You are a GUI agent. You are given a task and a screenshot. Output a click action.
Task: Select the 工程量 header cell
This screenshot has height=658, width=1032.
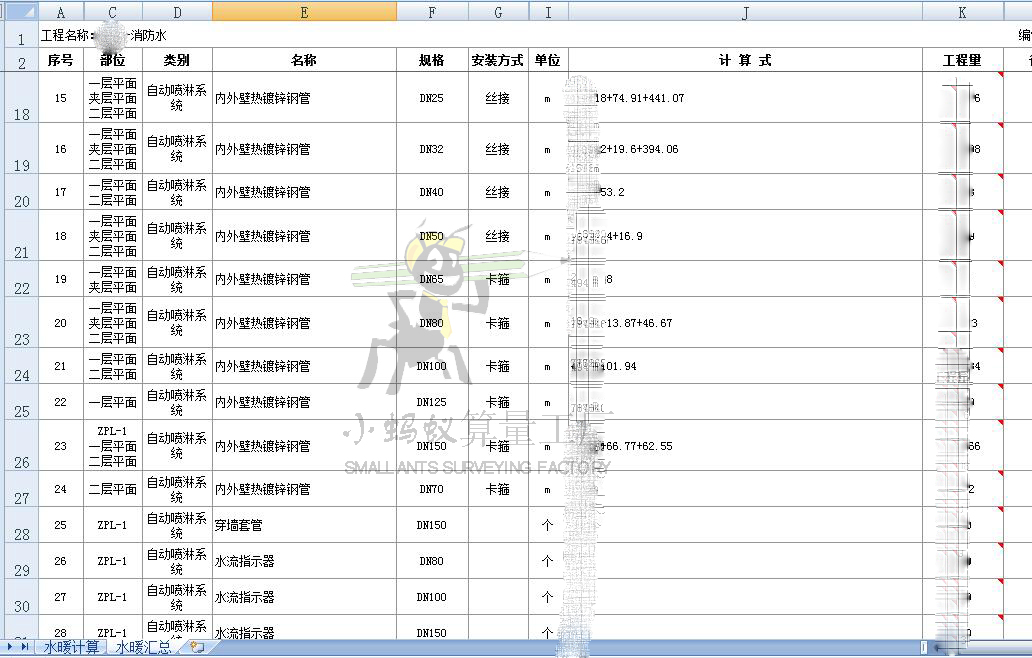click(962, 60)
